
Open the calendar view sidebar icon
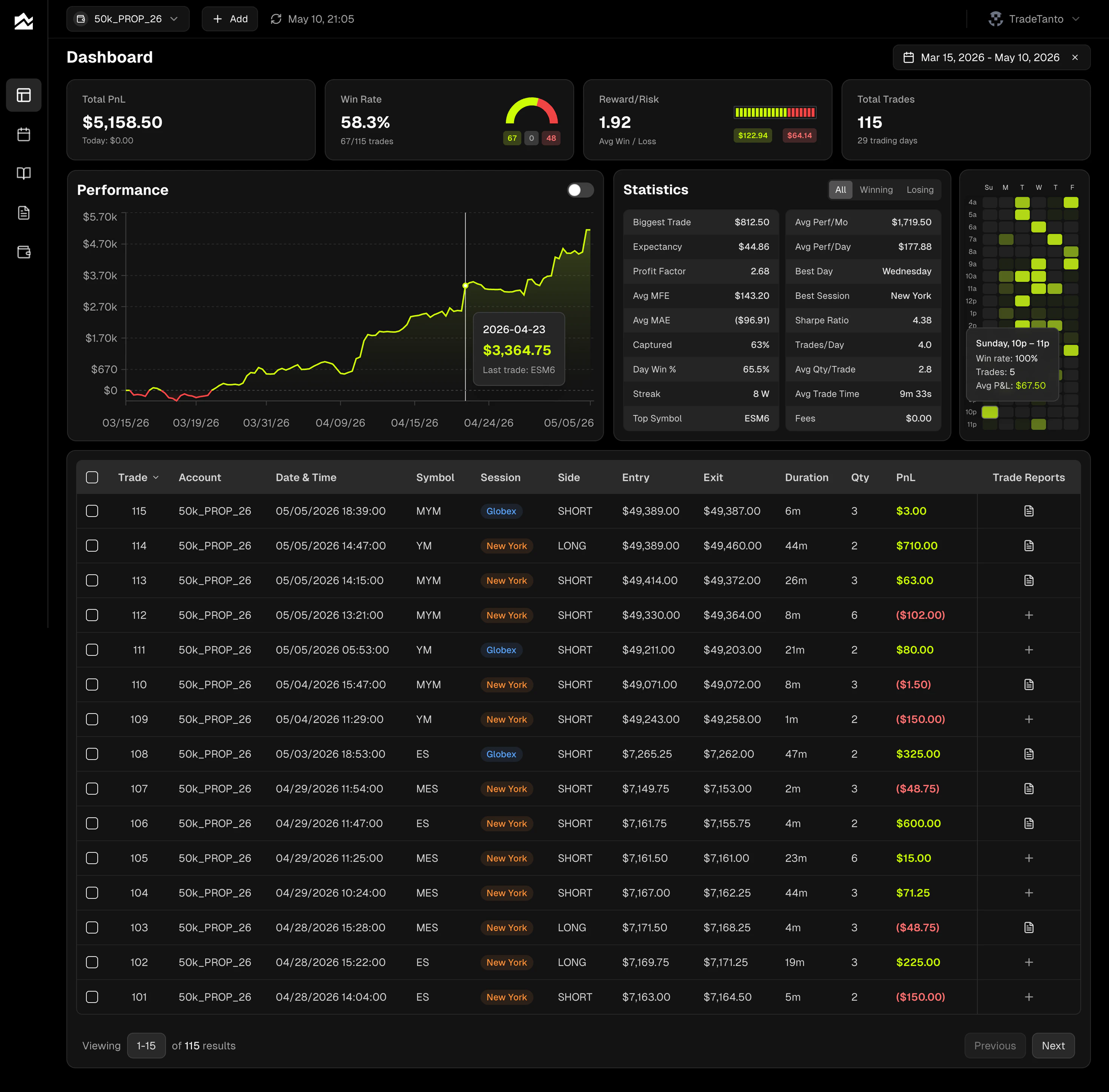(x=23, y=134)
